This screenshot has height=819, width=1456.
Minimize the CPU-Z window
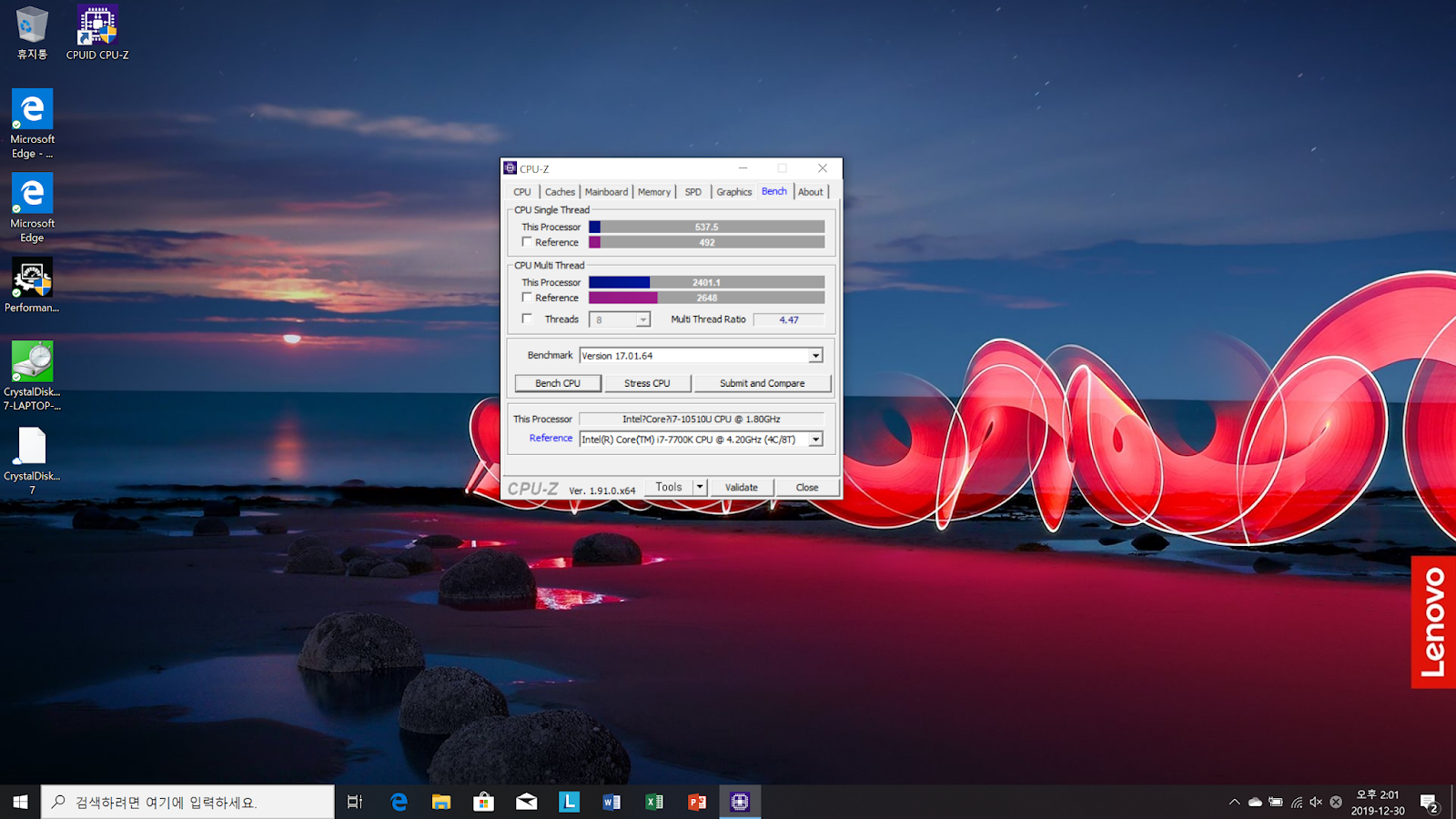tap(743, 168)
